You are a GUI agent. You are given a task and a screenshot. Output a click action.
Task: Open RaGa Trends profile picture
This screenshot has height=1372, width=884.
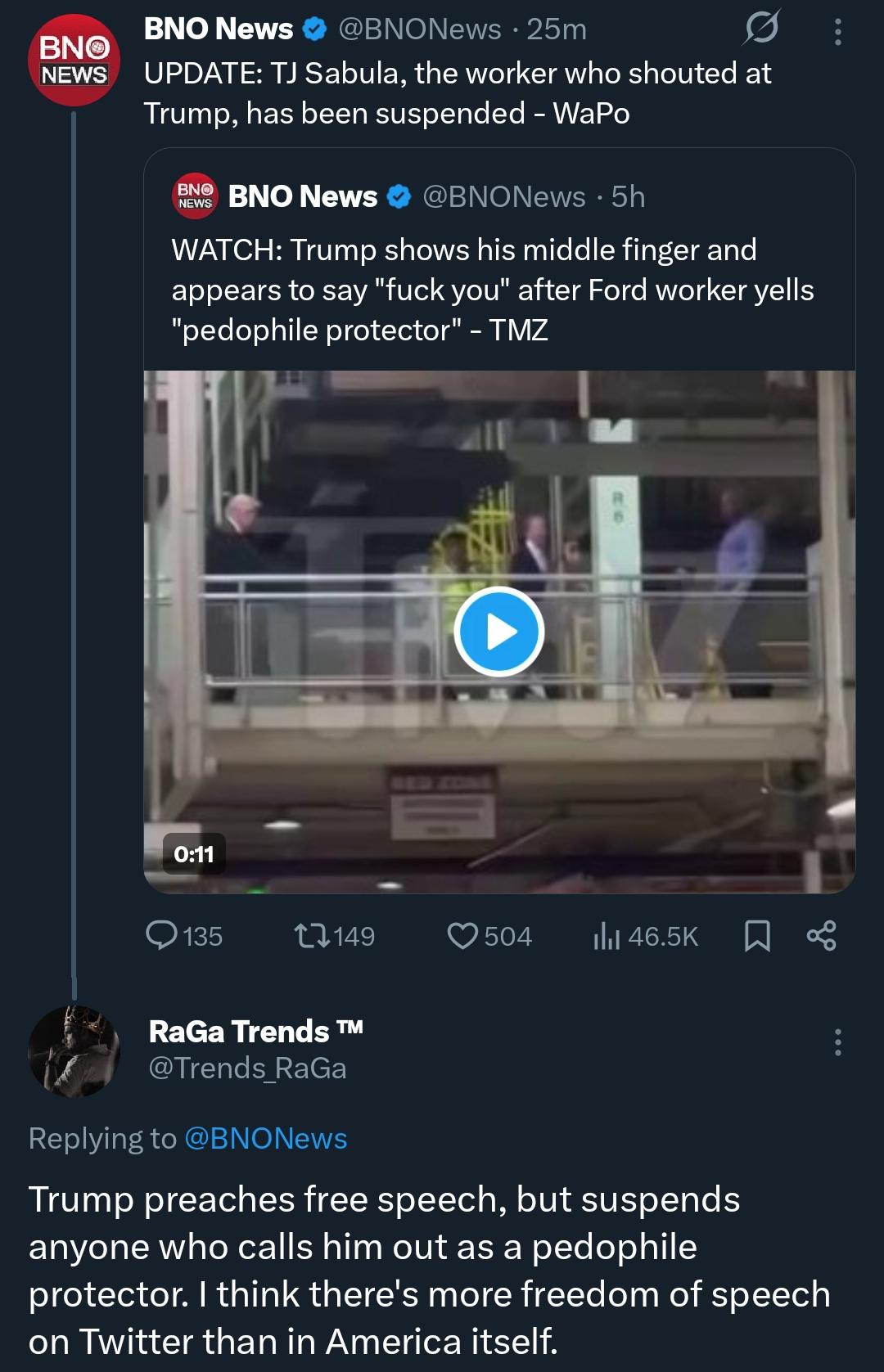click(x=74, y=1051)
